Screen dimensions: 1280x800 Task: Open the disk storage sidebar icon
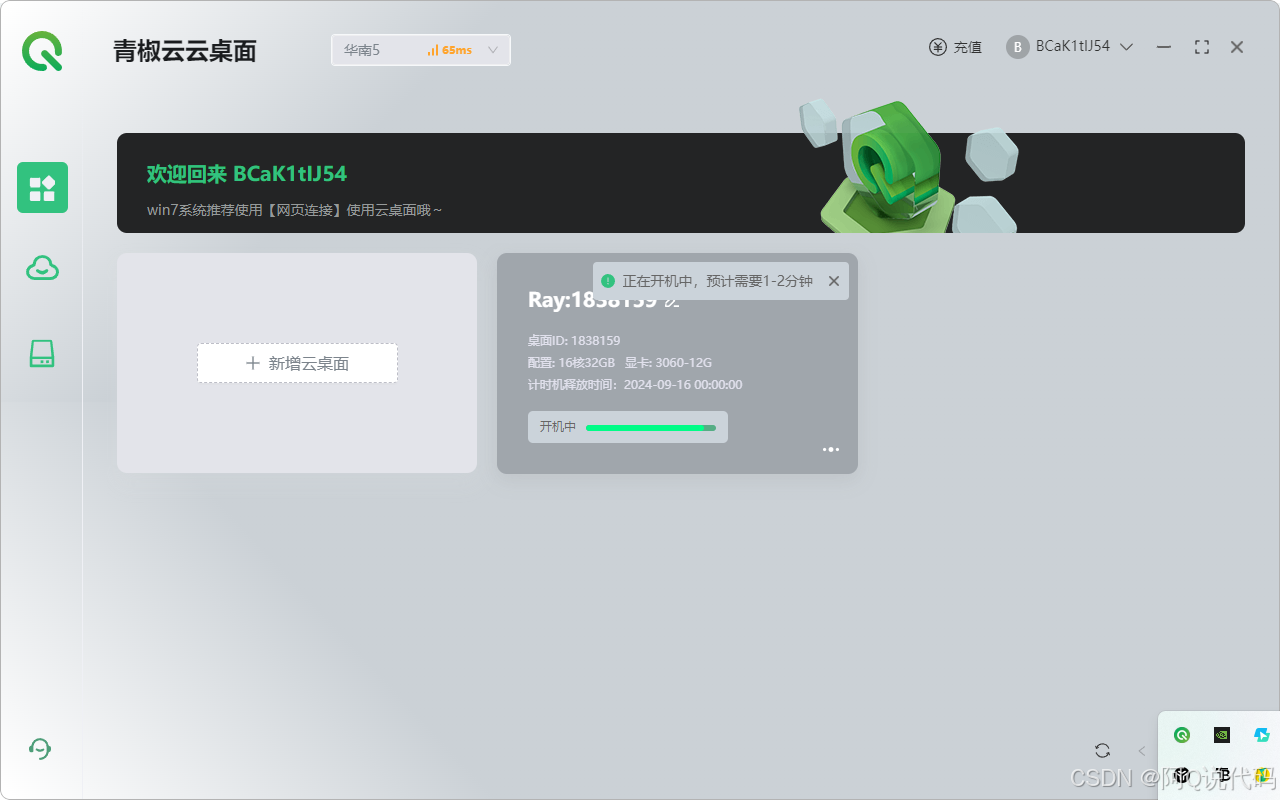coord(42,353)
